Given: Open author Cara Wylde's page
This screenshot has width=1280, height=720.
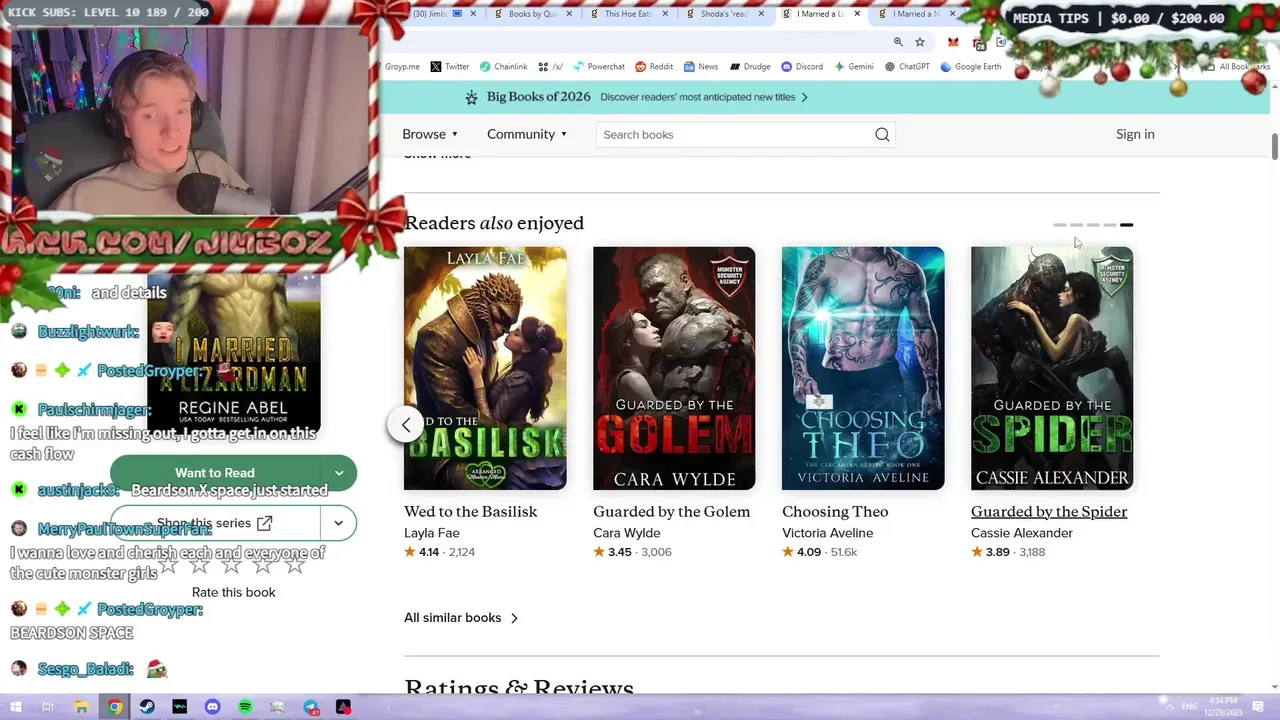Looking at the screenshot, I should [627, 533].
